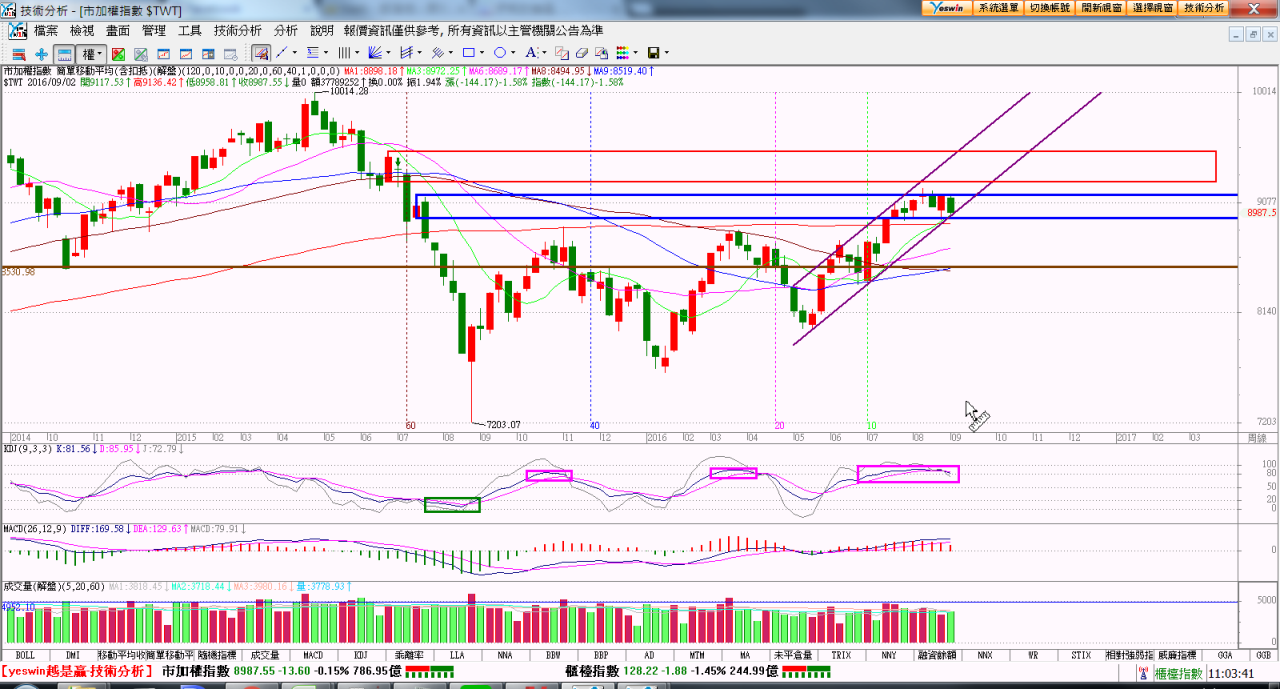Switch to the MACD indicator tab
1280x689 pixels.
(313, 655)
